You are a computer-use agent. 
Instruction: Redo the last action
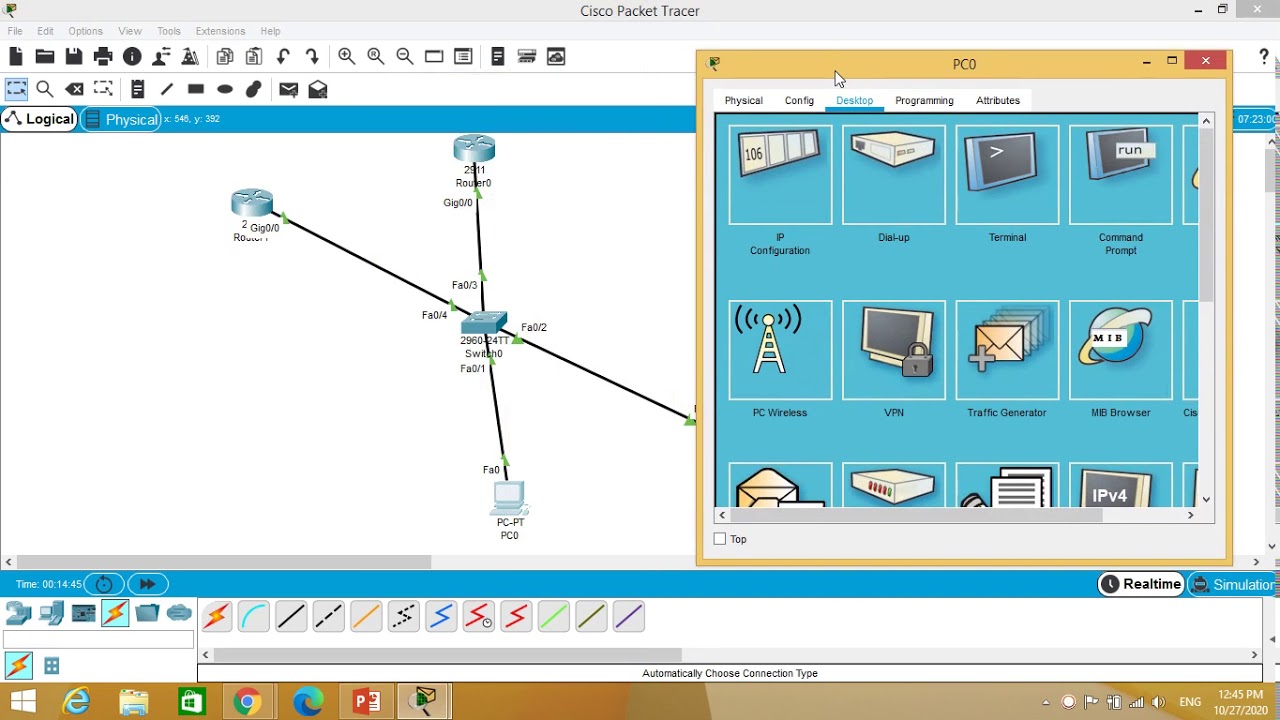point(312,57)
